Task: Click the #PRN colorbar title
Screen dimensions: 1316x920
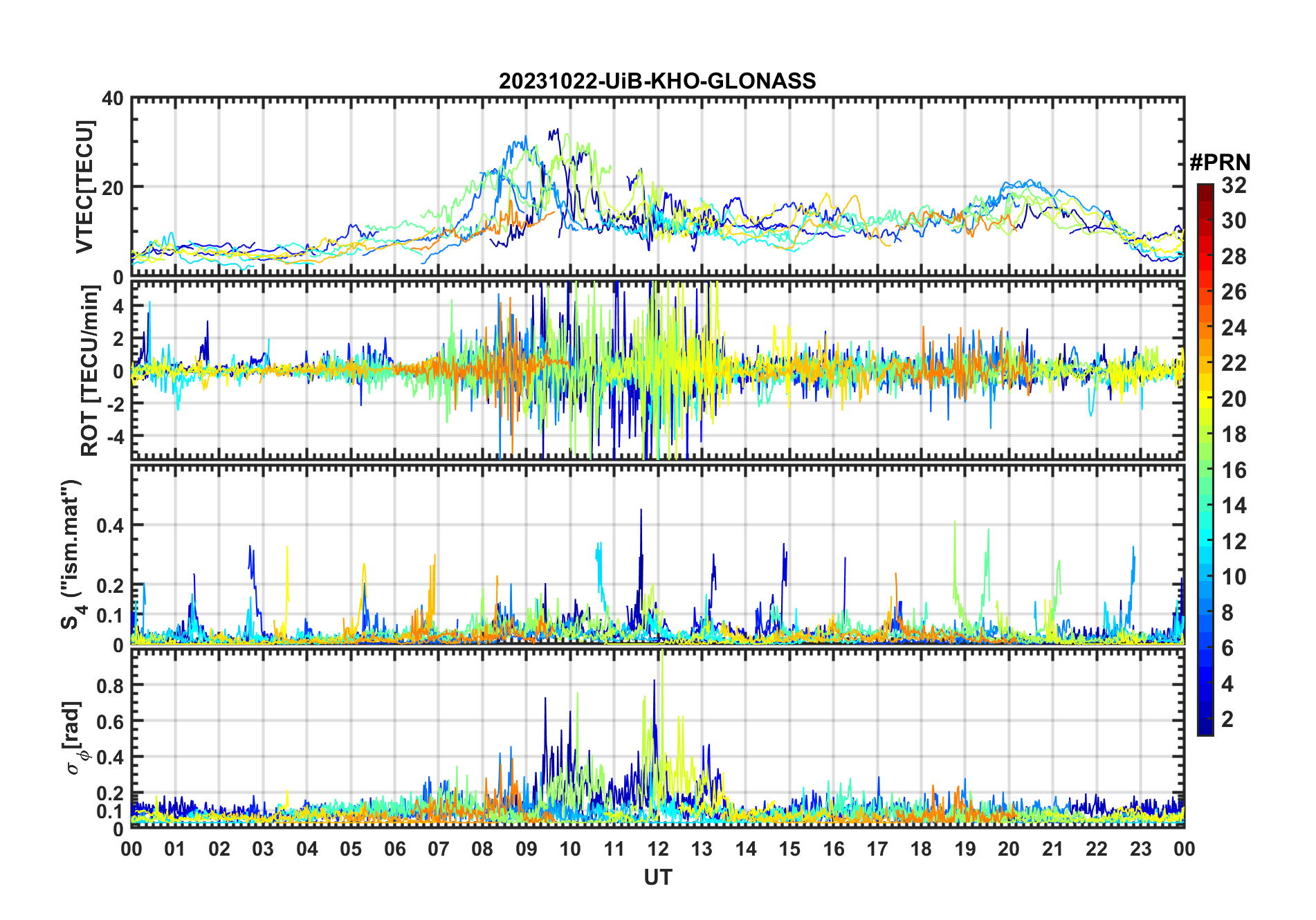Action: click(x=1221, y=163)
